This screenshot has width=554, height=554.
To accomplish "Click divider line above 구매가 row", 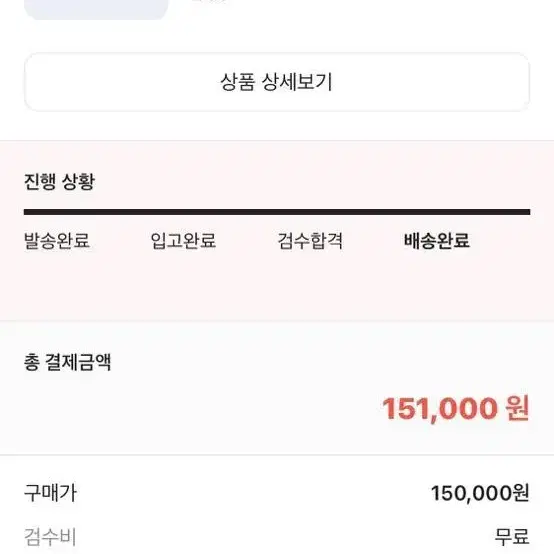I will [x=277, y=455].
